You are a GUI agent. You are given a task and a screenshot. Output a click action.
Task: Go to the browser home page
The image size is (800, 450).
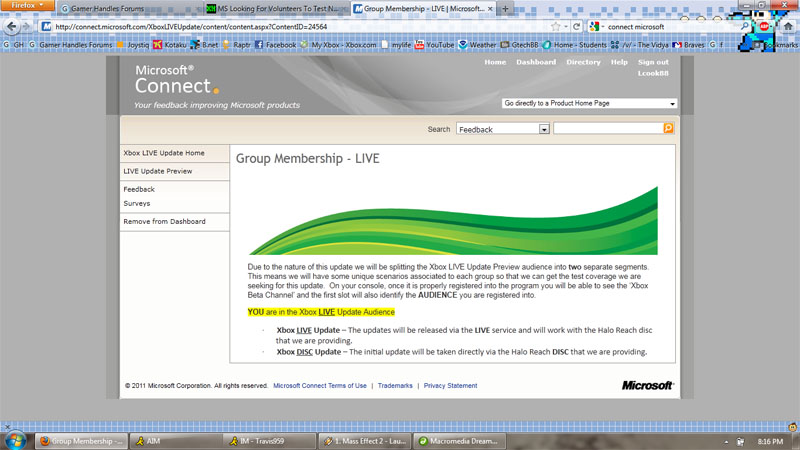[x=788, y=27]
